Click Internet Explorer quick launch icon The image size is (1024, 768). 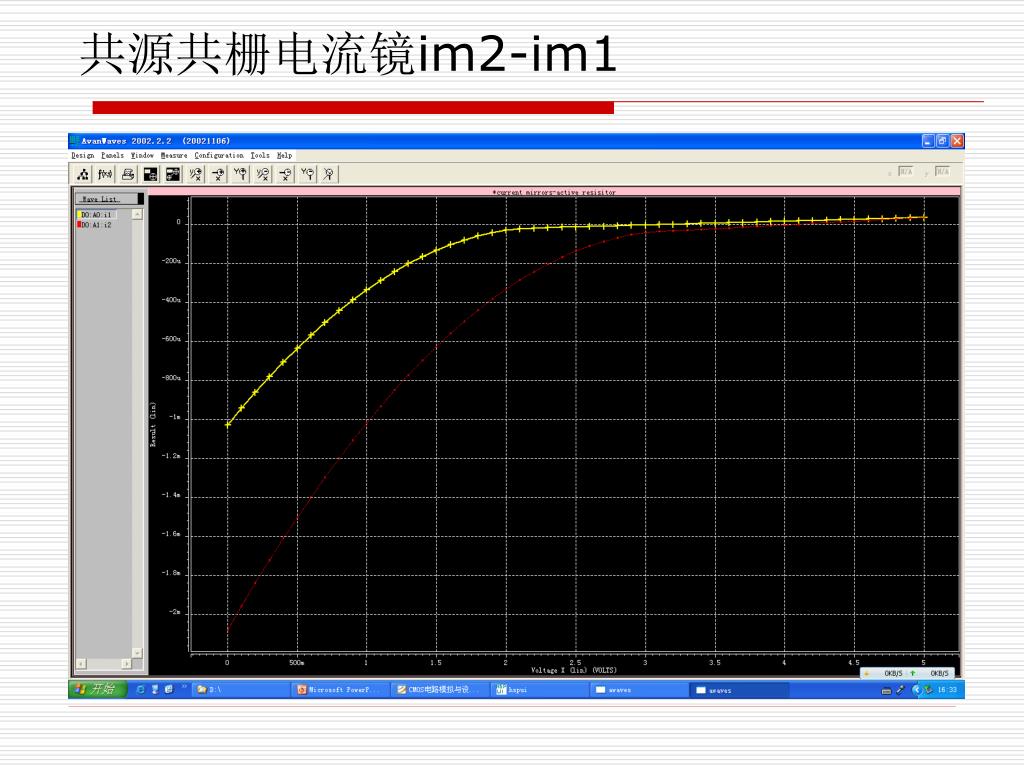[x=140, y=690]
